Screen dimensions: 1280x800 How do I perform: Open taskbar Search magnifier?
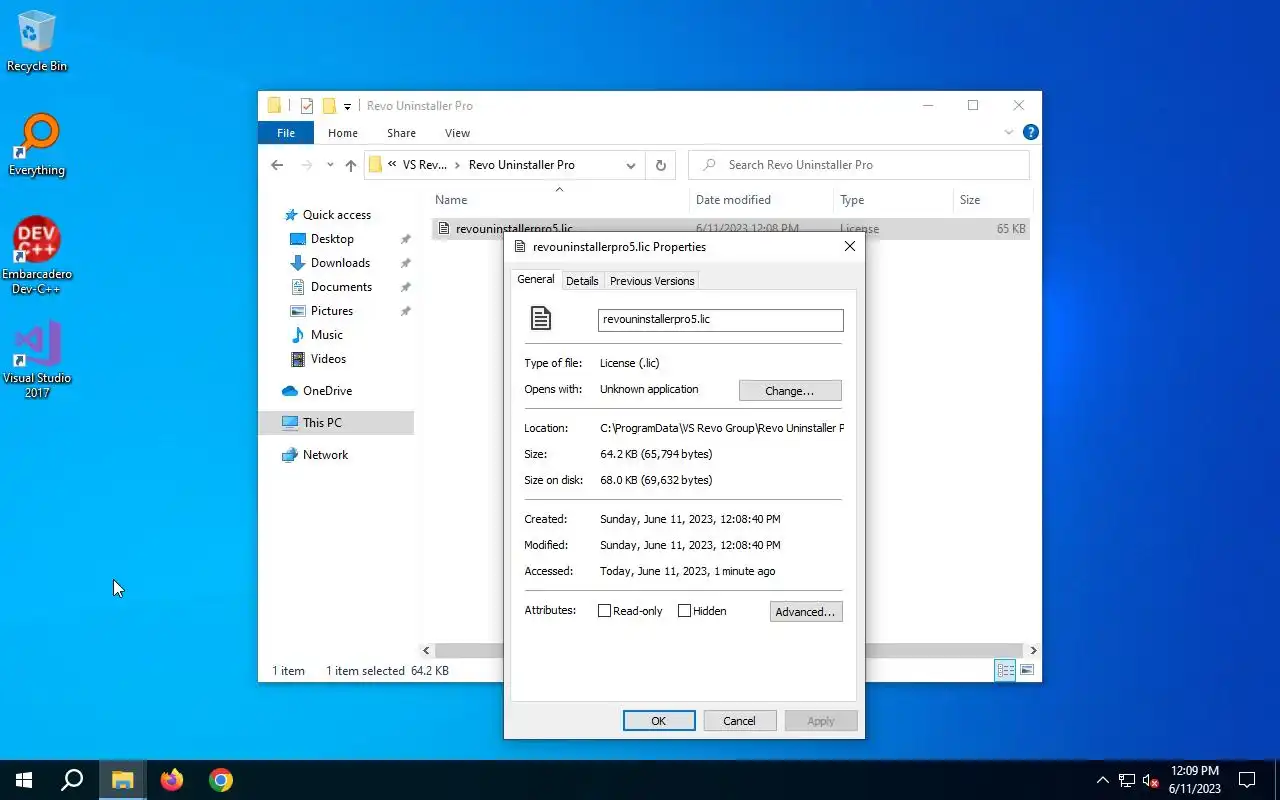pyautogui.click(x=72, y=780)
